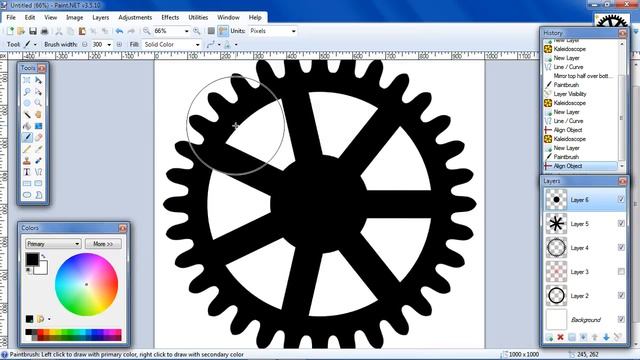Select the Clone Stamp tool

[x=27, y=160]
